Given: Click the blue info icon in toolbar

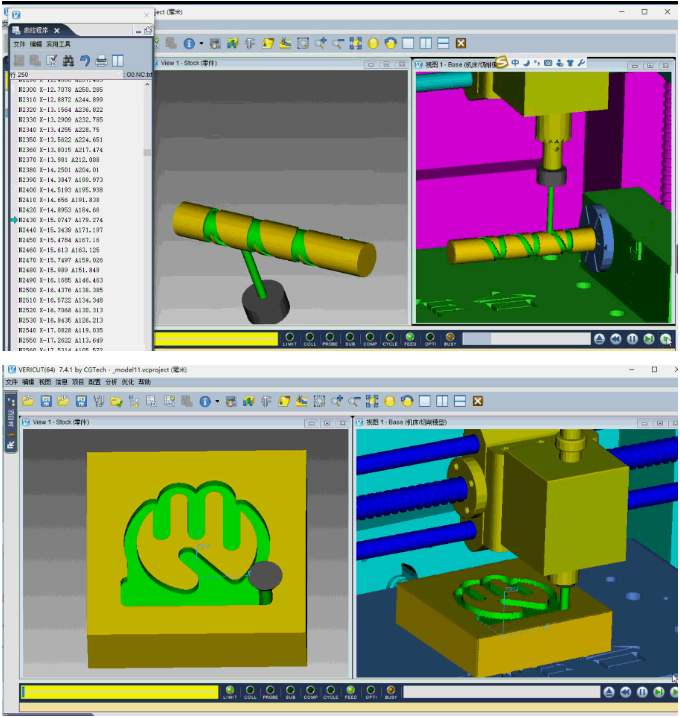Looking at the screenshot, I should point(203,401).
